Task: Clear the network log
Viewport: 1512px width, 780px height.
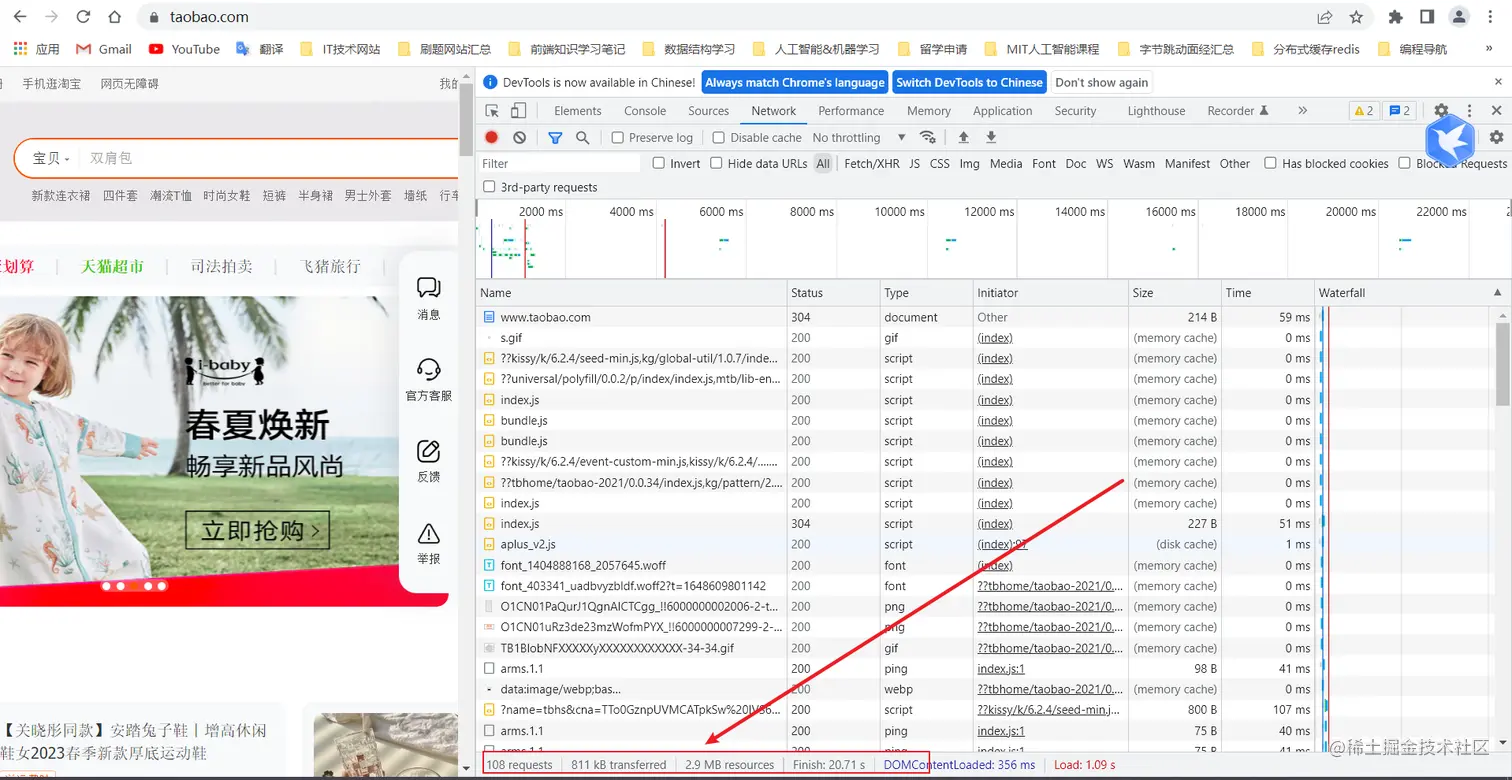Action: [x=519, y=137]
